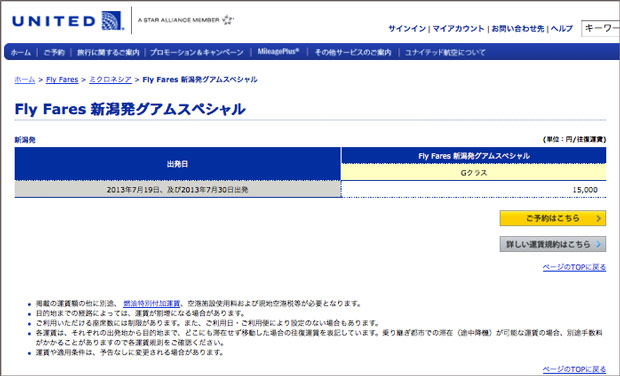
Task: Click the 単位：円/往復運賃 note
Action: (574, 139)
